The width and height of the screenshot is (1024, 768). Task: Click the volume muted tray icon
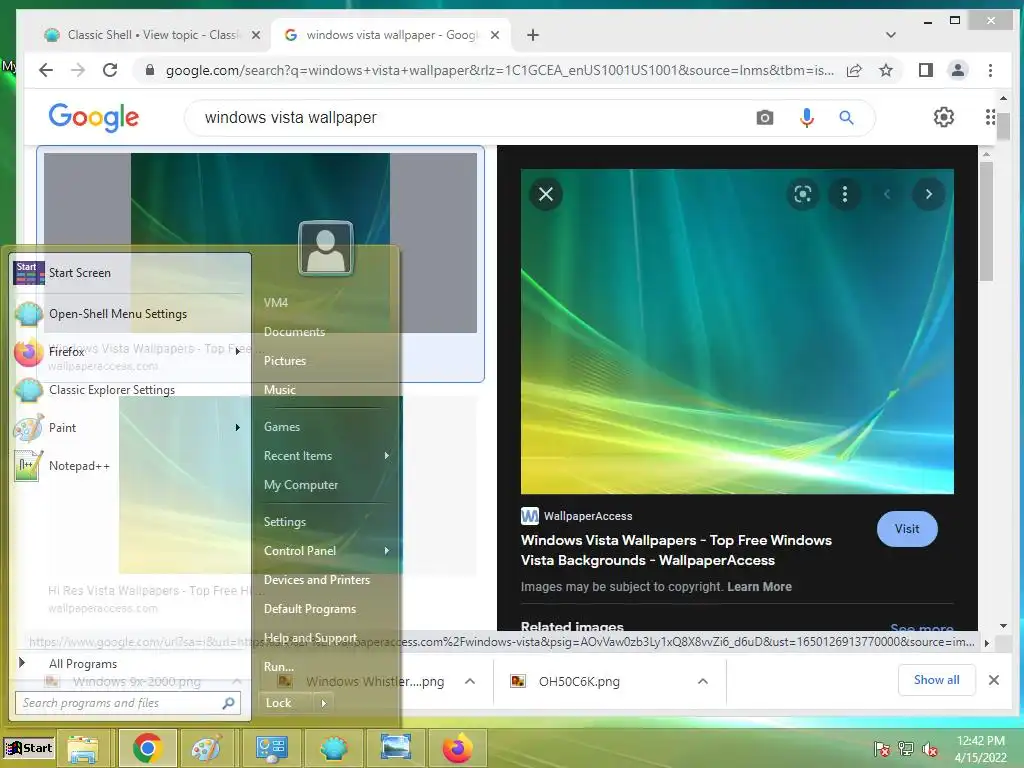(930, 749)
